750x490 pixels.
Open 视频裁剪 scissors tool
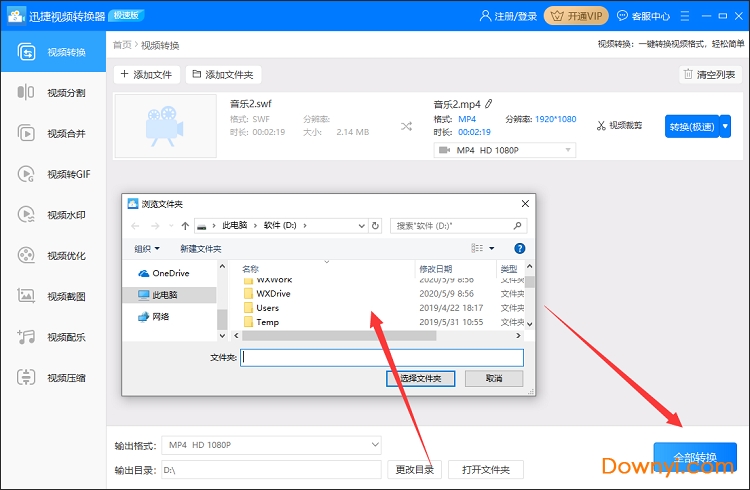(619, 125)
